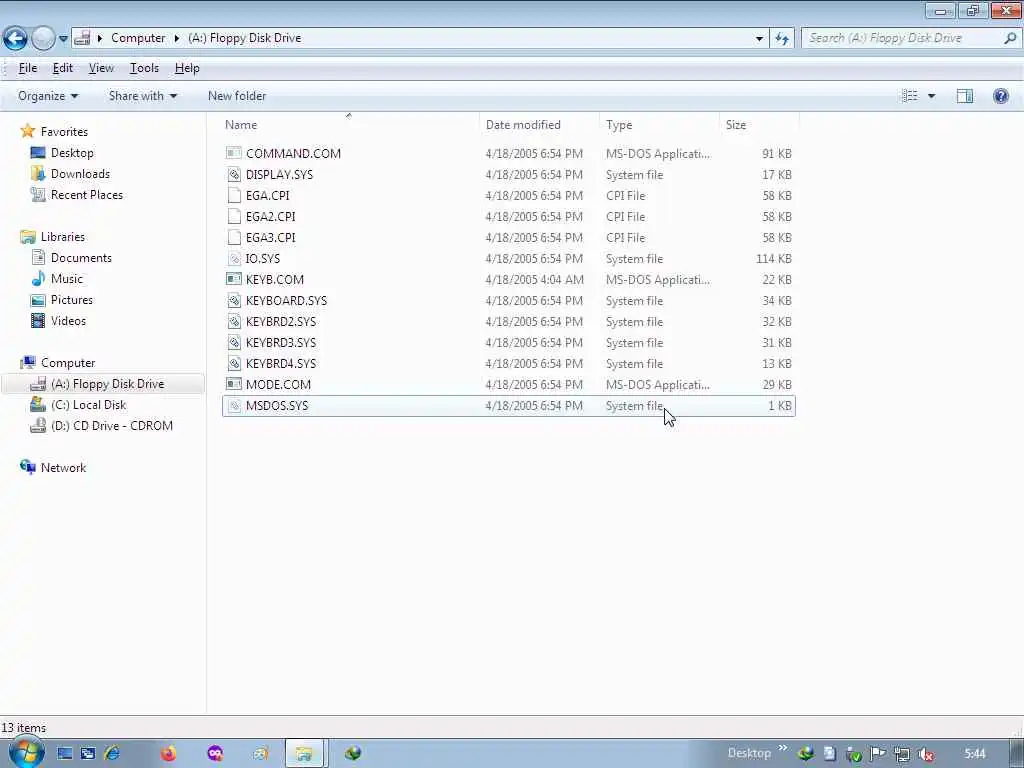This screenshot has height=768, width=1024.
Task: Click the EGA2.CPI file icon
Action: [234, 216]
